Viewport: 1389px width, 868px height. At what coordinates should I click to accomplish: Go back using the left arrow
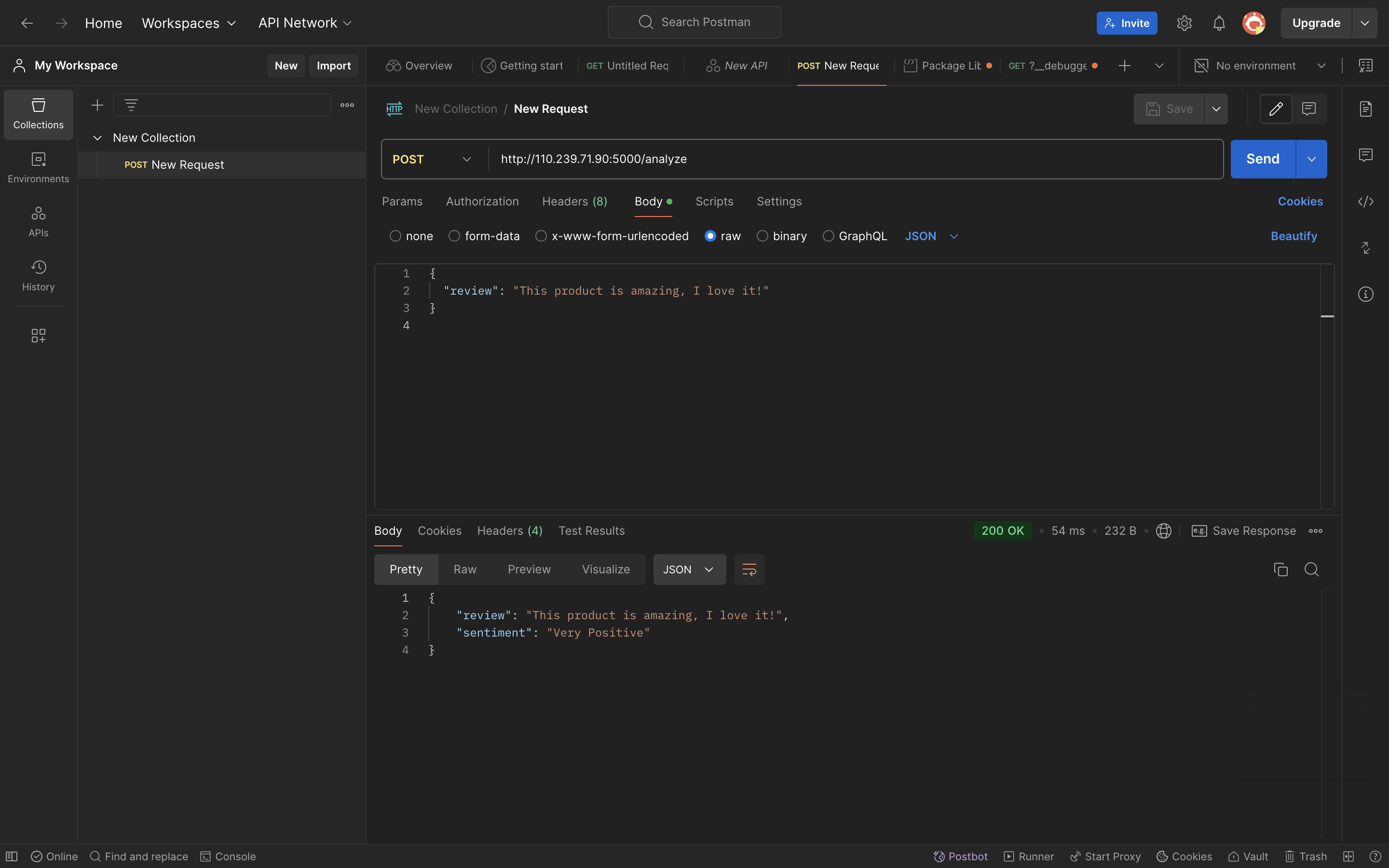tap(27, 23)
